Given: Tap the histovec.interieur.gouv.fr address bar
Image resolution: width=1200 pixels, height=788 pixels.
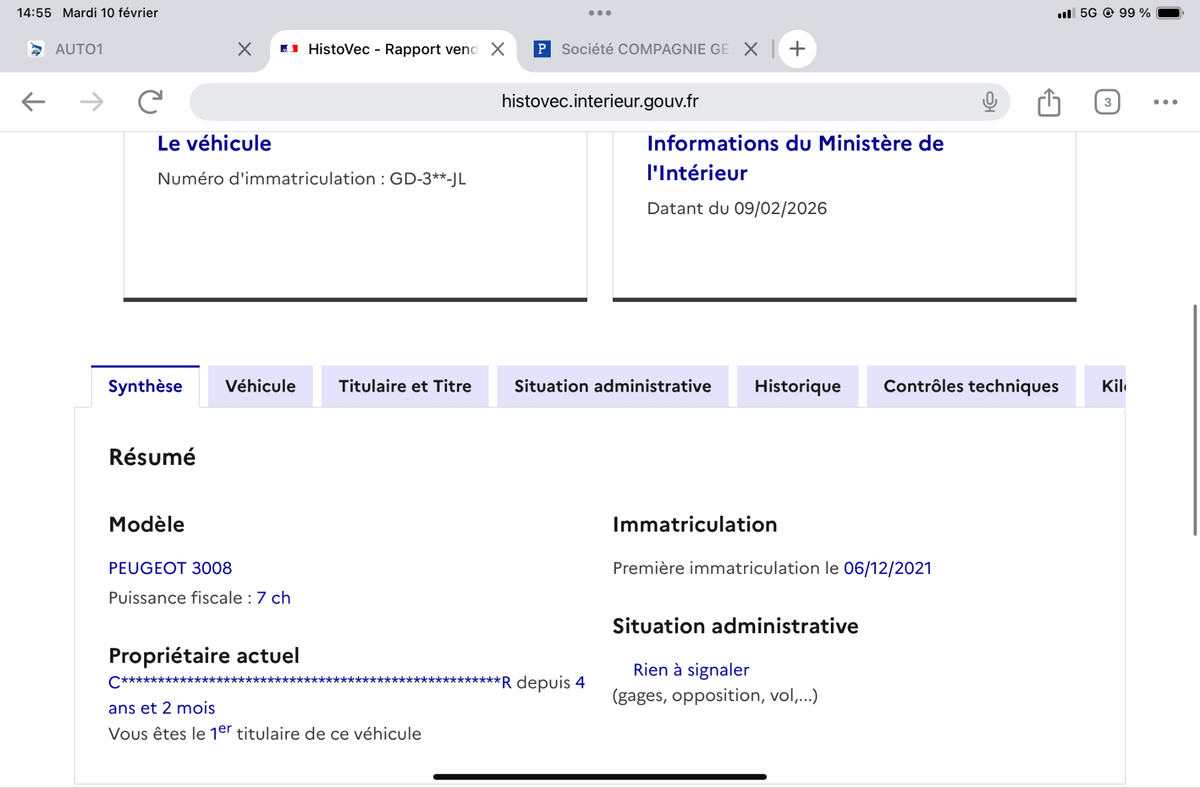Looking at the screenshot, I should [600, 101].
